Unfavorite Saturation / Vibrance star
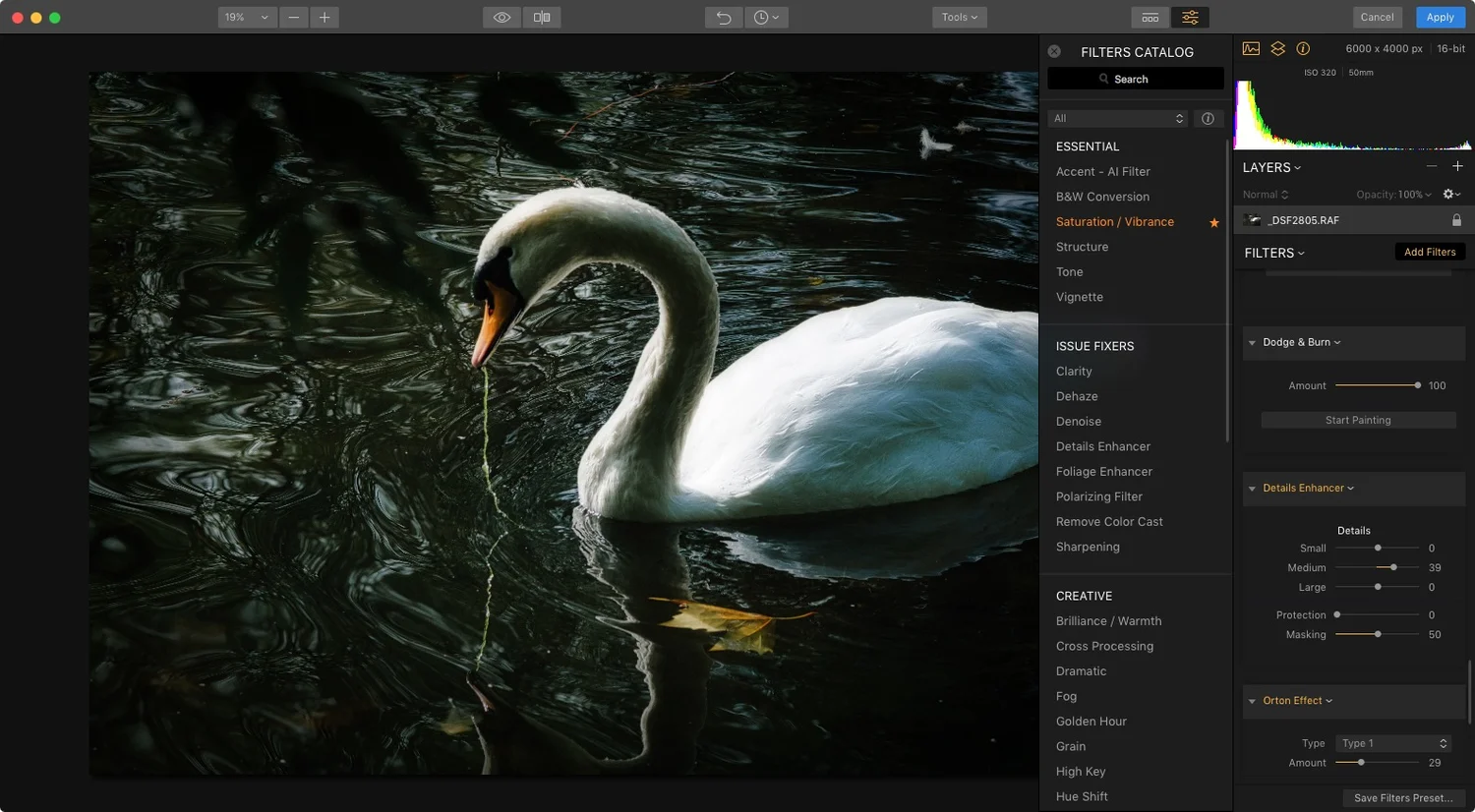Image resolution: width=1475 pixels, height=812 pixels. pos(1214,223)
